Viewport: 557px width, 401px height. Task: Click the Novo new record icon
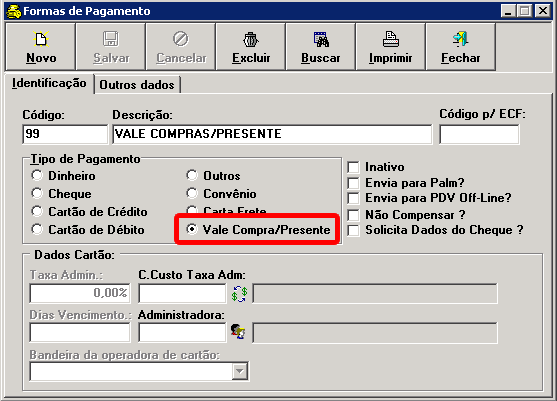tap(41, 39)
